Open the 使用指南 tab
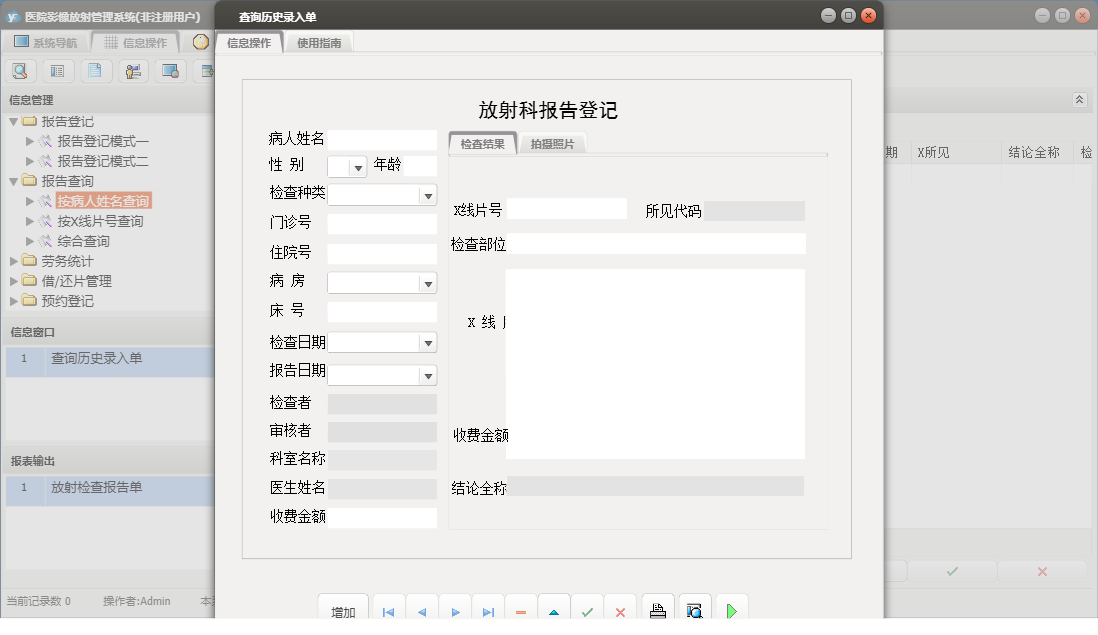This screenshot has height=635, width=1098. (x=318, y=42)
